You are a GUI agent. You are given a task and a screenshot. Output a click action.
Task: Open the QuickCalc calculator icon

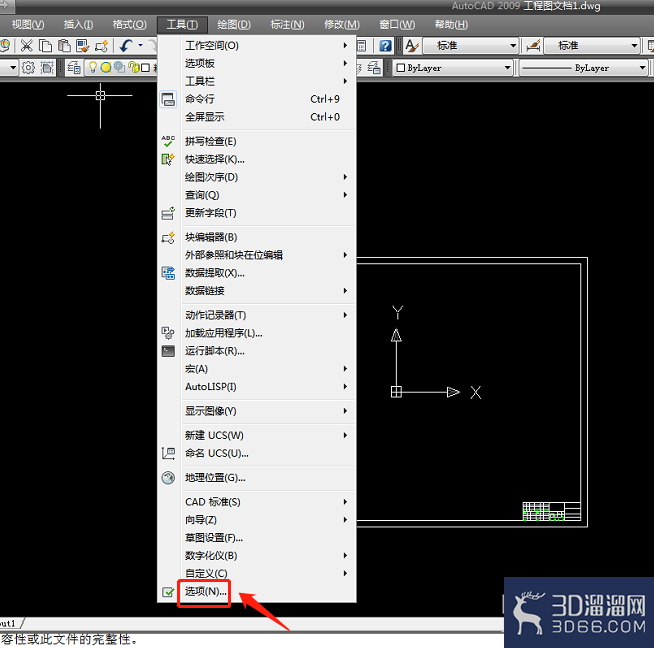361,45
